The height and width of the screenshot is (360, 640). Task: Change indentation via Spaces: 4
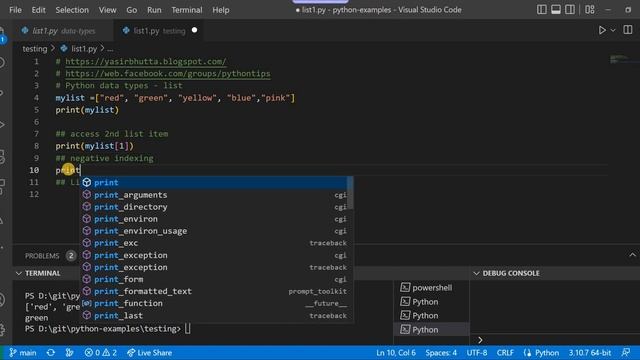441,353
